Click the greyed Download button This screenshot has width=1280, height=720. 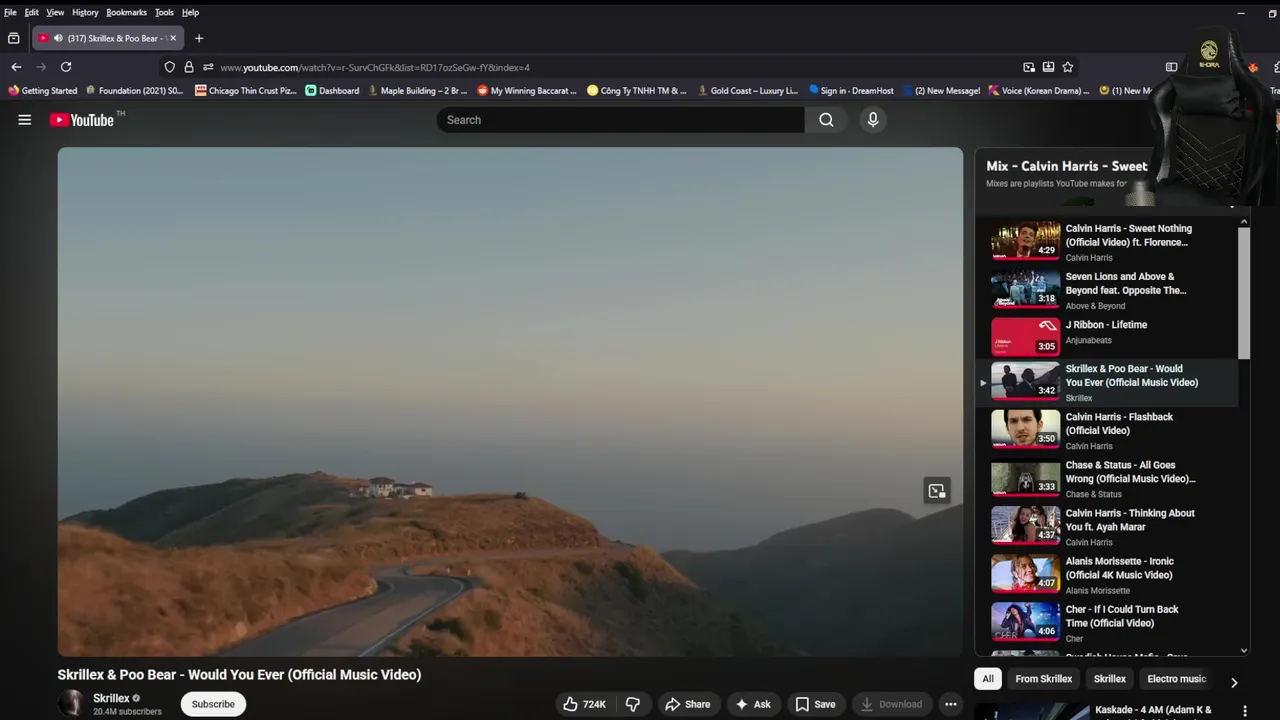pos(892,704)
